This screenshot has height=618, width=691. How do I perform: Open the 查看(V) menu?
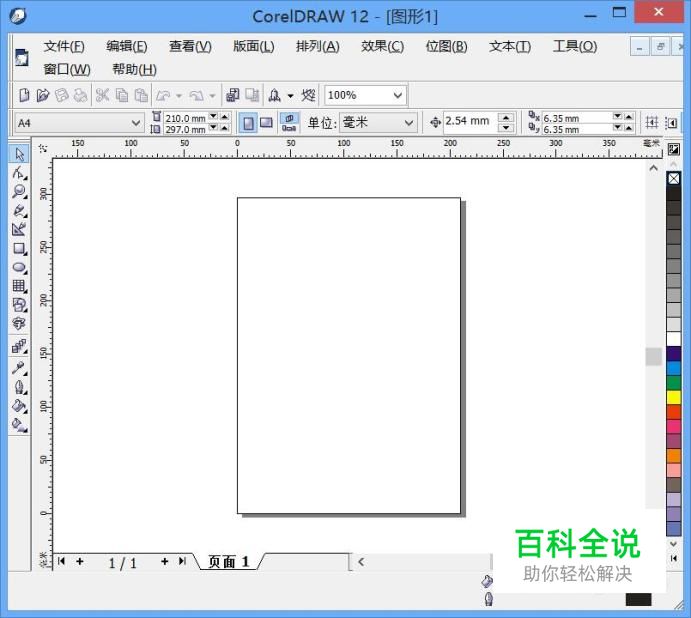(x=190, y=46)
